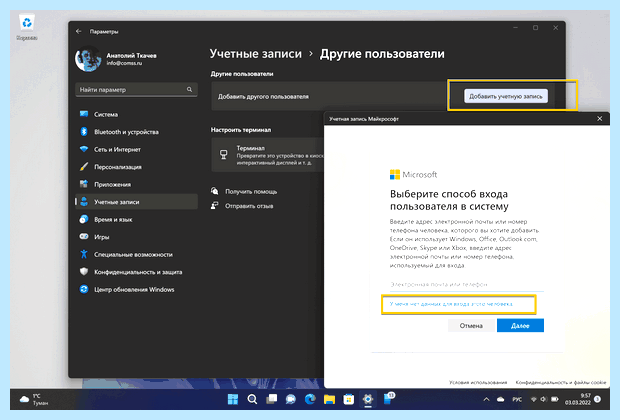The height and width of the screenshot is (420, 620).
Task: Click the Терминал kiosk icon
Action: pyautogui.click(x=224, y=155)
